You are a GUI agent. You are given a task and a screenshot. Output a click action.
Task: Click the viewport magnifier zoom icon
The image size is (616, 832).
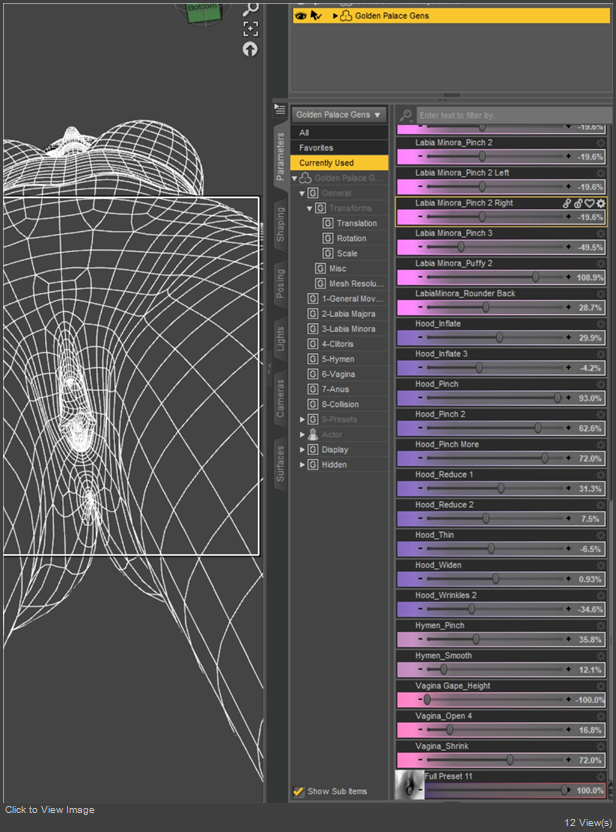(250, 8)
